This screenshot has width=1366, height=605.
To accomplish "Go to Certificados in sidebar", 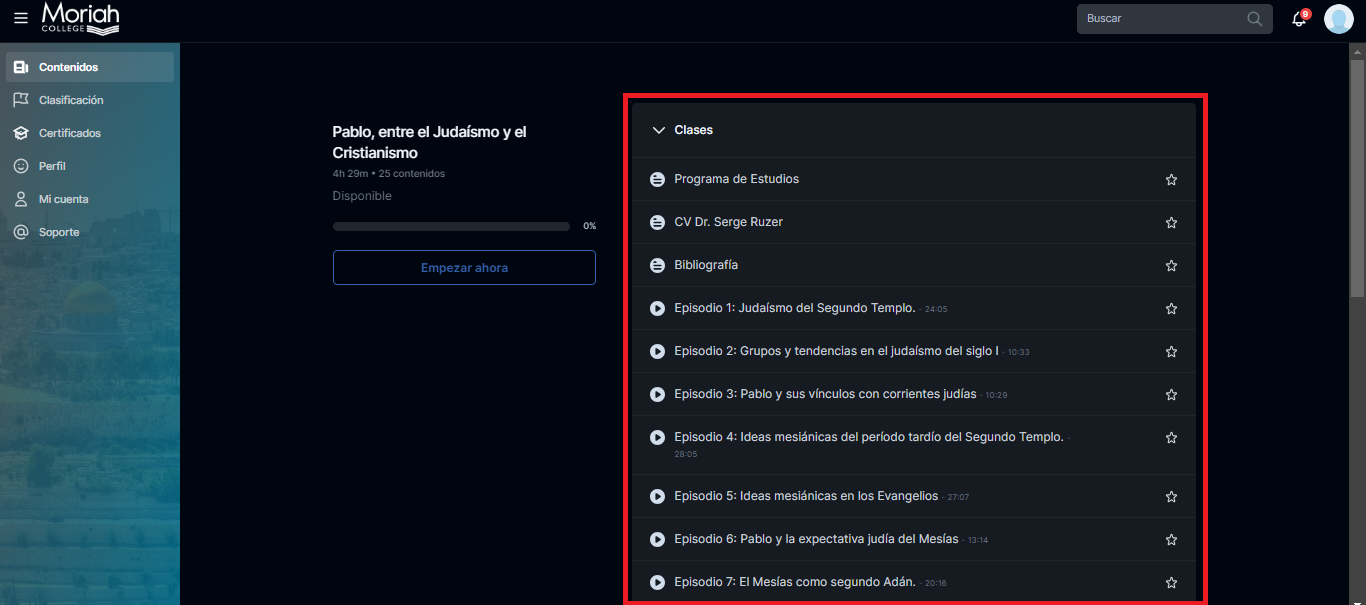I will pos(70,133).
